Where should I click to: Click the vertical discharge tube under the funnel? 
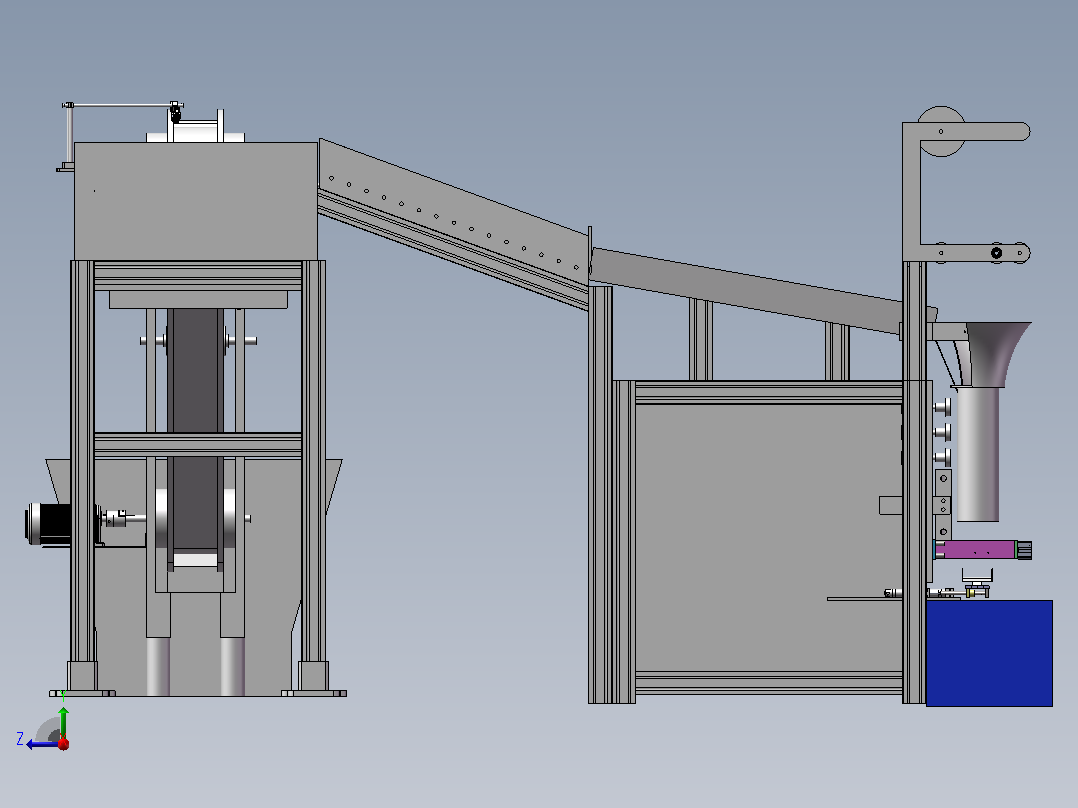(978, 454)
